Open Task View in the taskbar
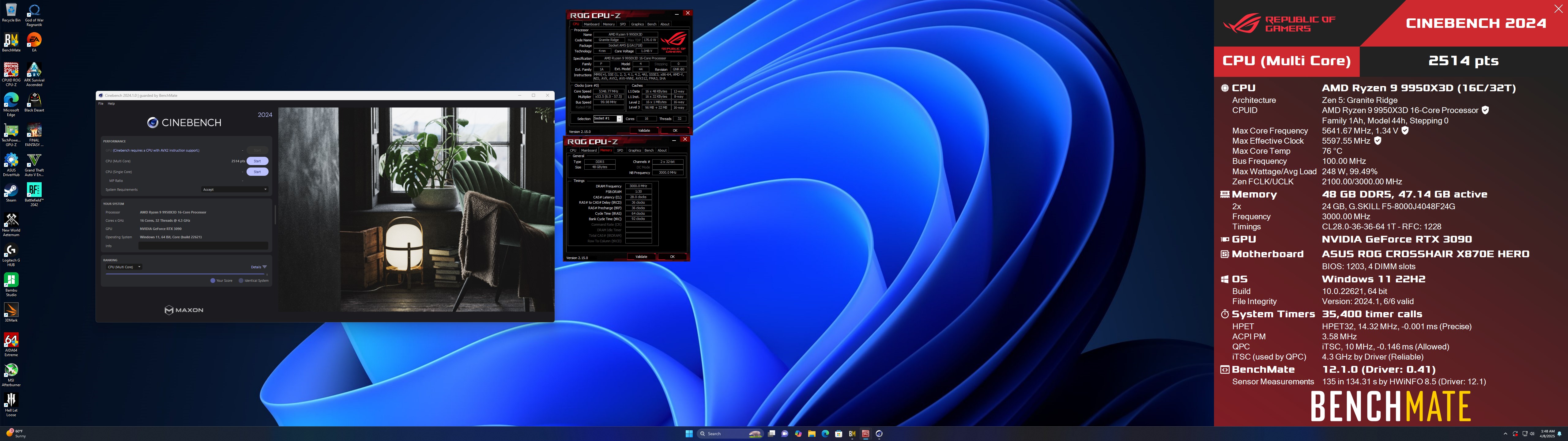This screenshot has height=441, width=1568. (x=771, y=434)
